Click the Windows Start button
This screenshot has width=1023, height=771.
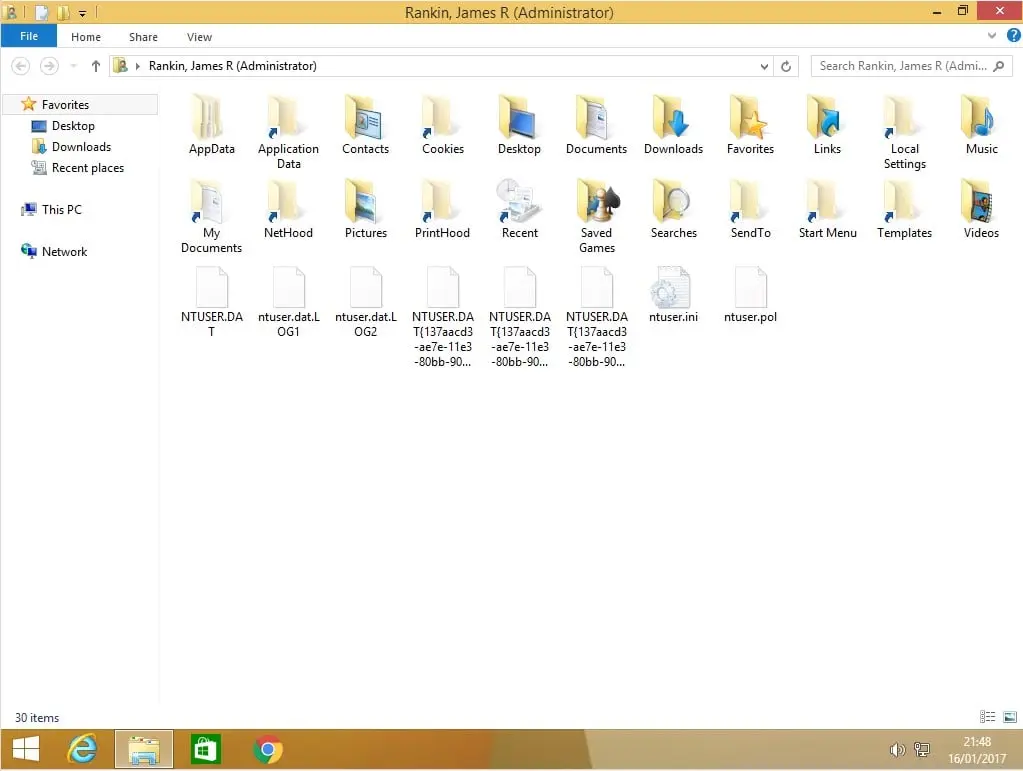click(26, 749)
